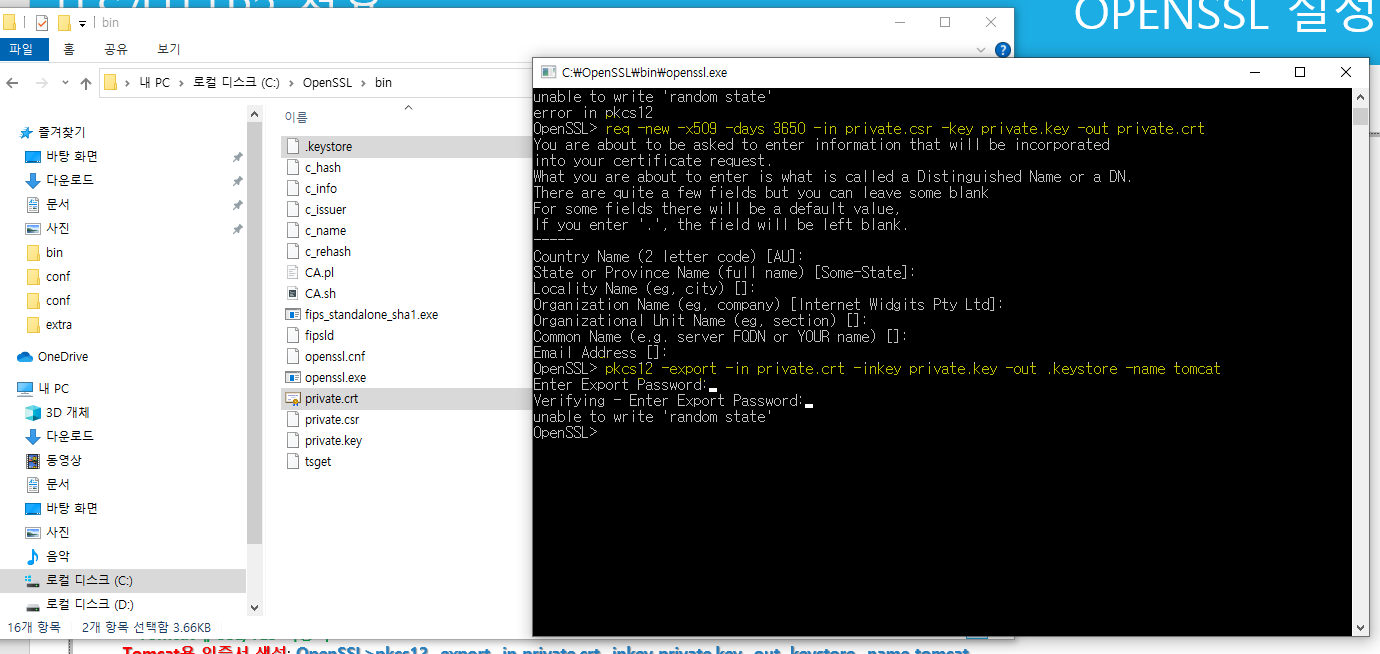This screenshot has height=654, width=1380.
Task: Click the new folder icon in the title bar
Action: (x=64, y=22)
